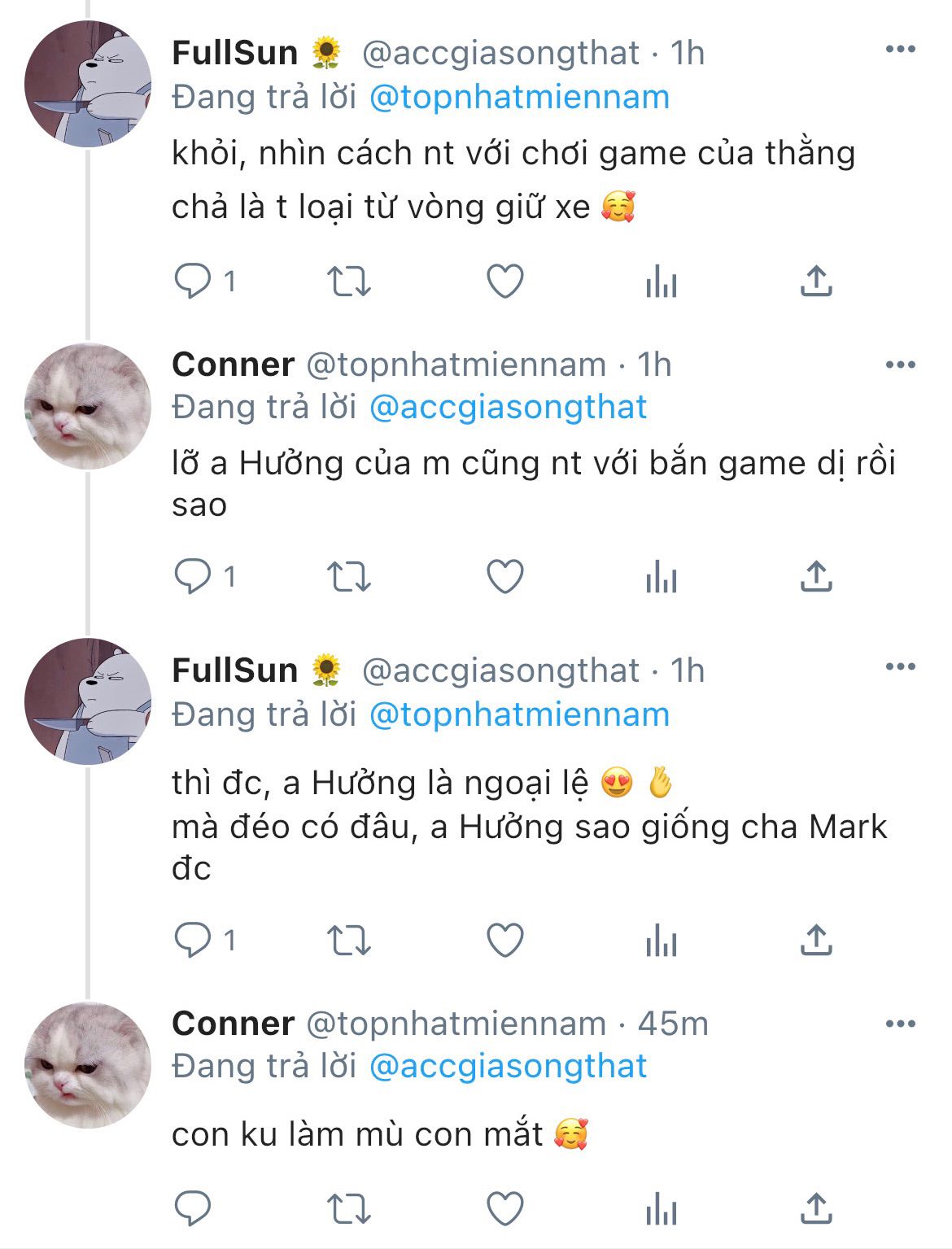Screen dimensions: 952x1249
Task: Open @topnhatmiennam mention link in FullSun's first tweet
Action: click(x=519, y=98)
